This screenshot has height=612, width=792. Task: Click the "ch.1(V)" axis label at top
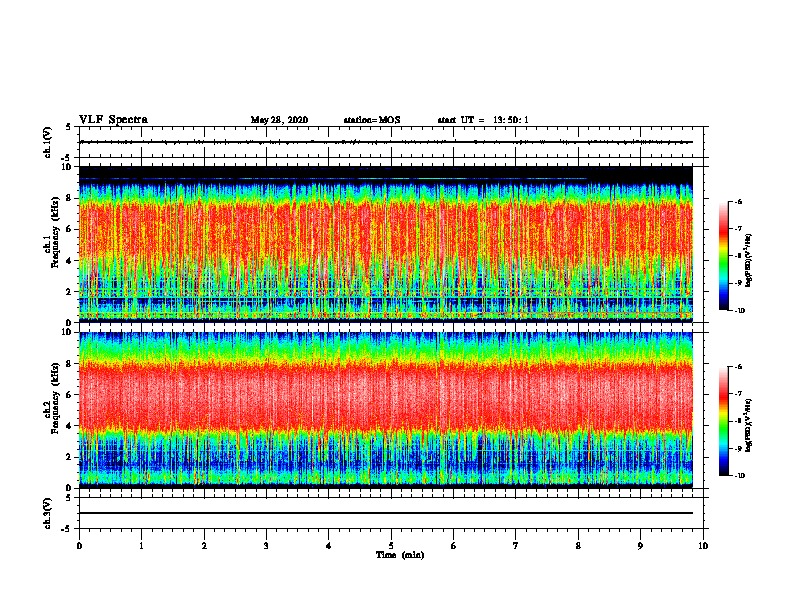(x=48, y=142)
